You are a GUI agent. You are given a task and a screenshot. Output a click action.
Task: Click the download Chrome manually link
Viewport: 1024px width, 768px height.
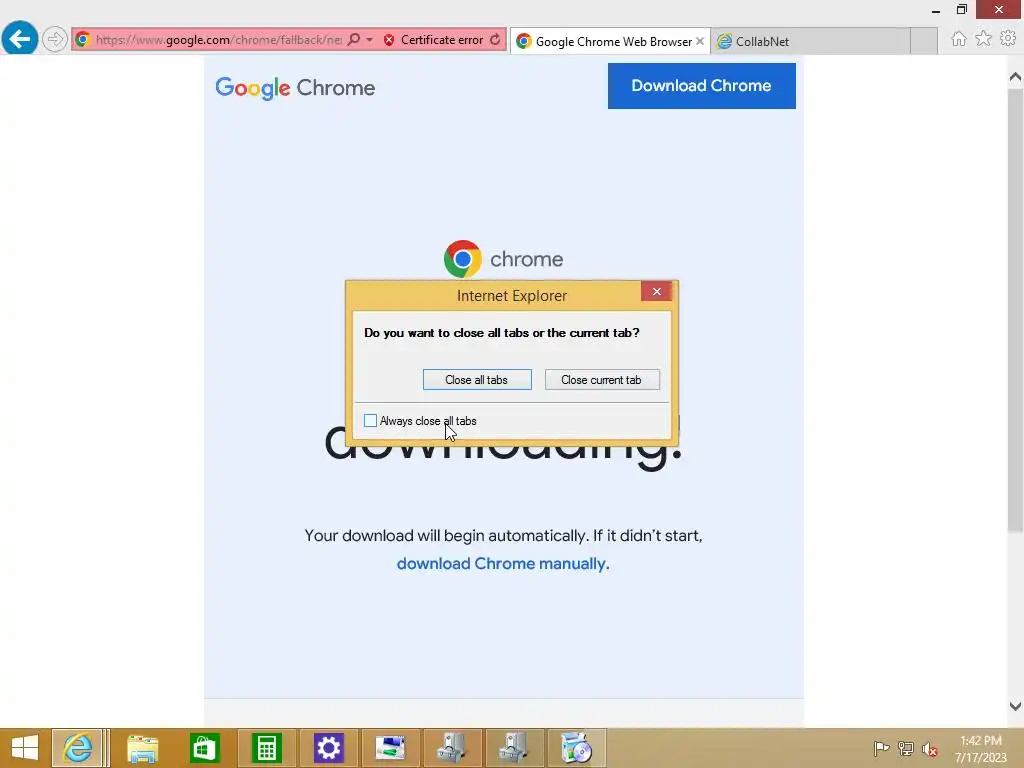(503, 563)
